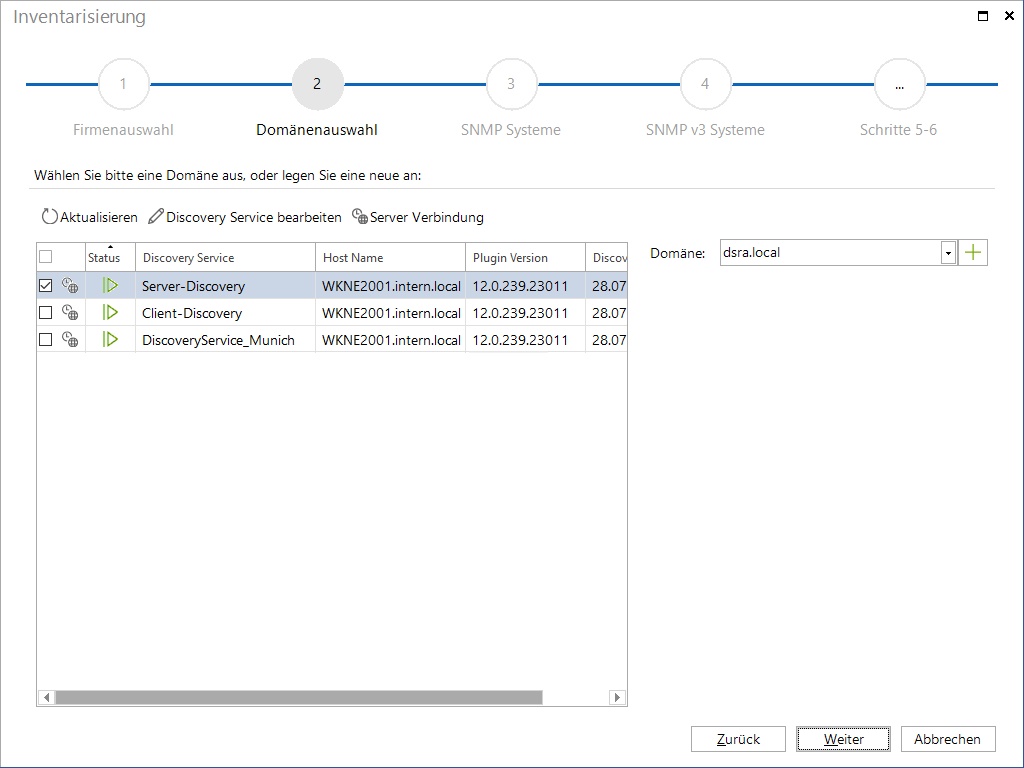Click the truncated Discov column header

(x=607, y=258)
